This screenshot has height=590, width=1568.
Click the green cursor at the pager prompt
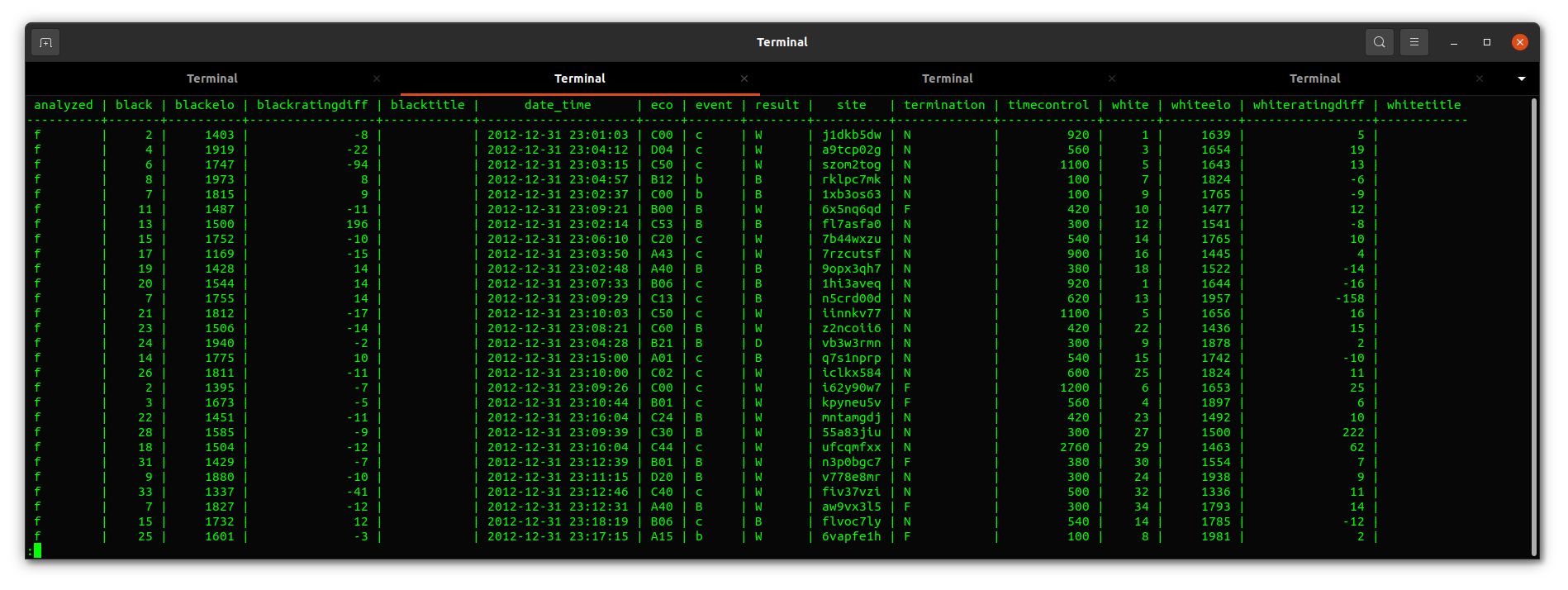[37, 550]
